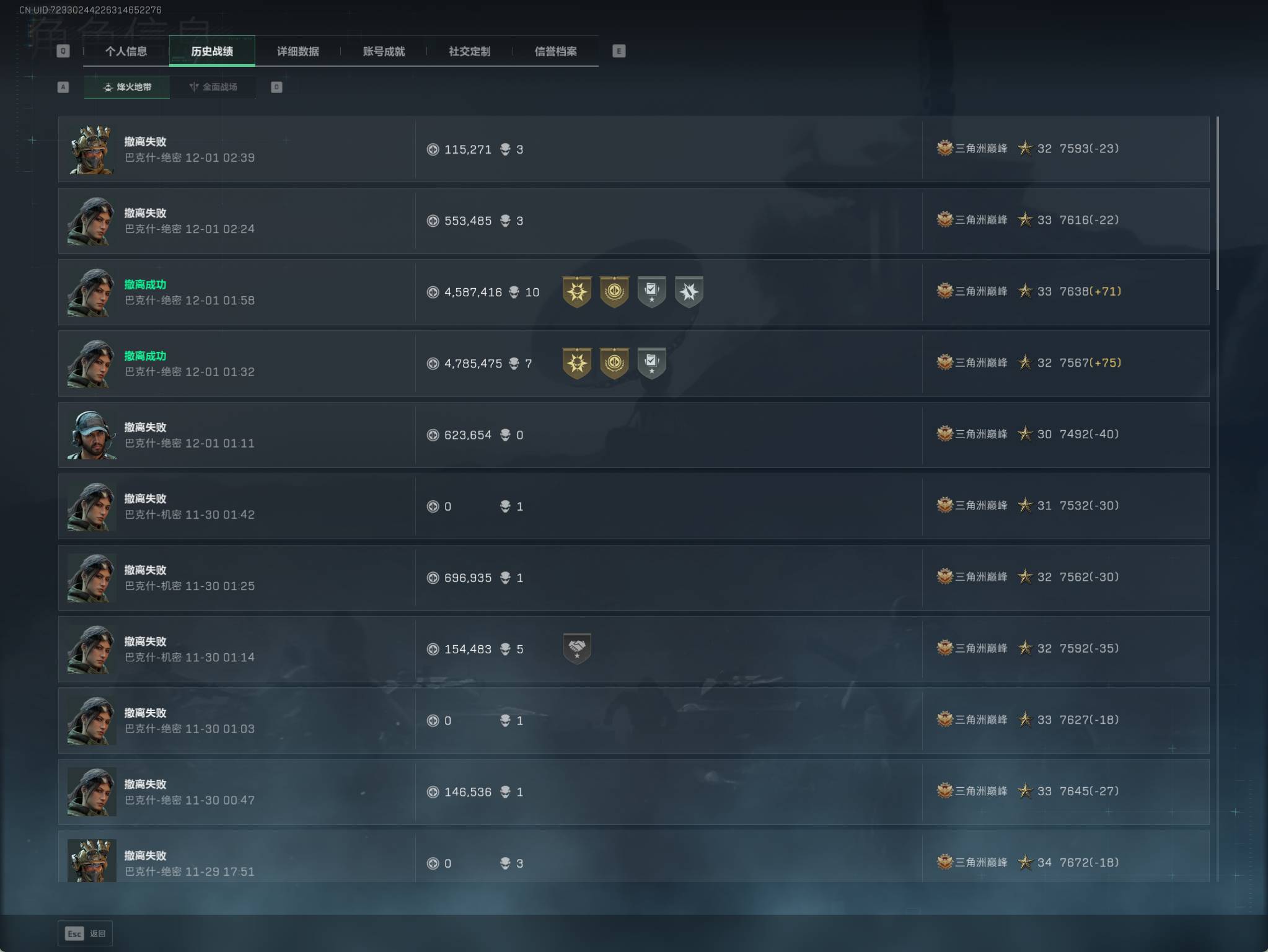
Task: Switch to the 全面战场 mode tab
Action: (x=213, y=87)
